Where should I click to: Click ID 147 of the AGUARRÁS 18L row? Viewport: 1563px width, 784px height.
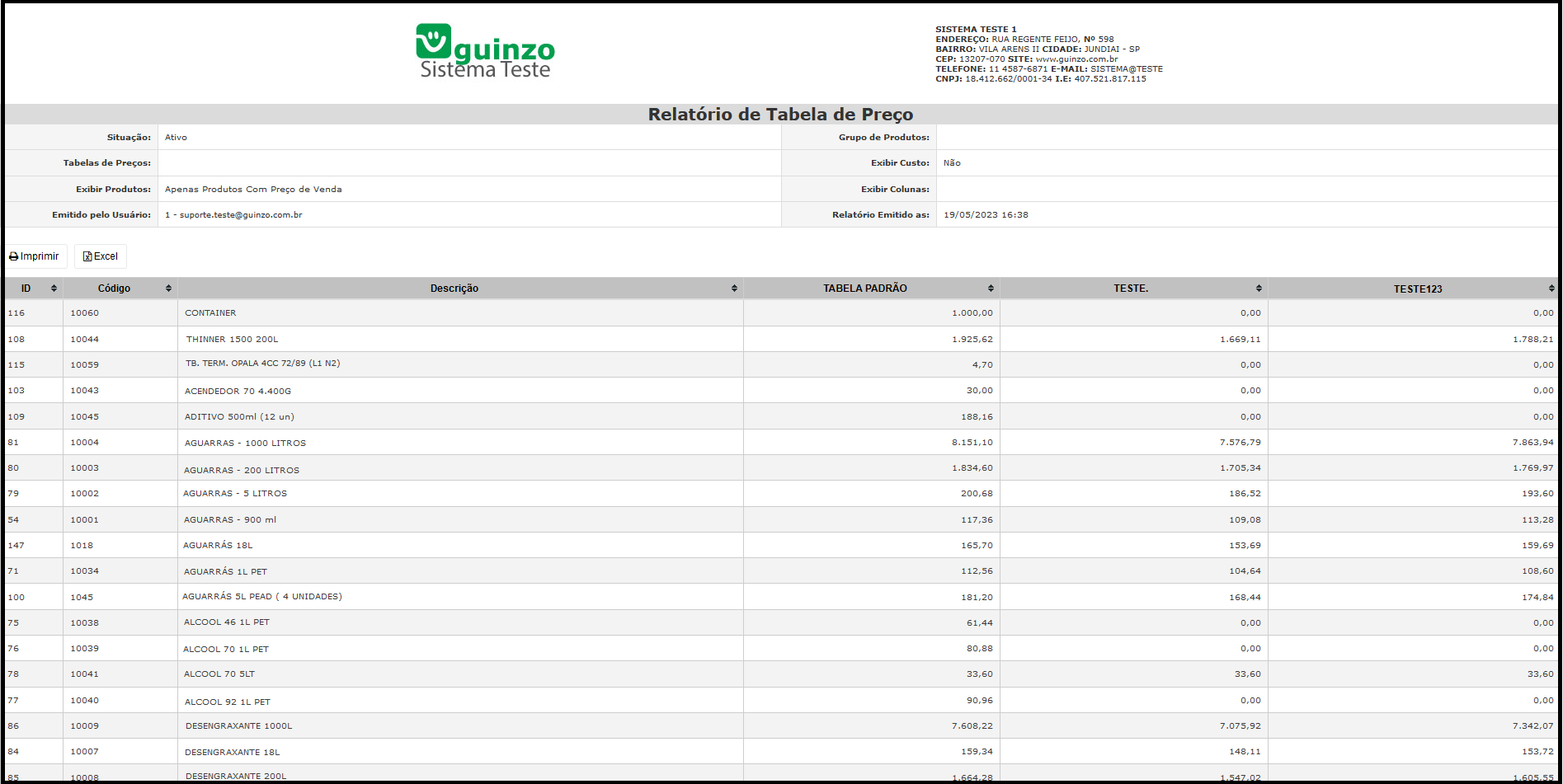point(16,546)
